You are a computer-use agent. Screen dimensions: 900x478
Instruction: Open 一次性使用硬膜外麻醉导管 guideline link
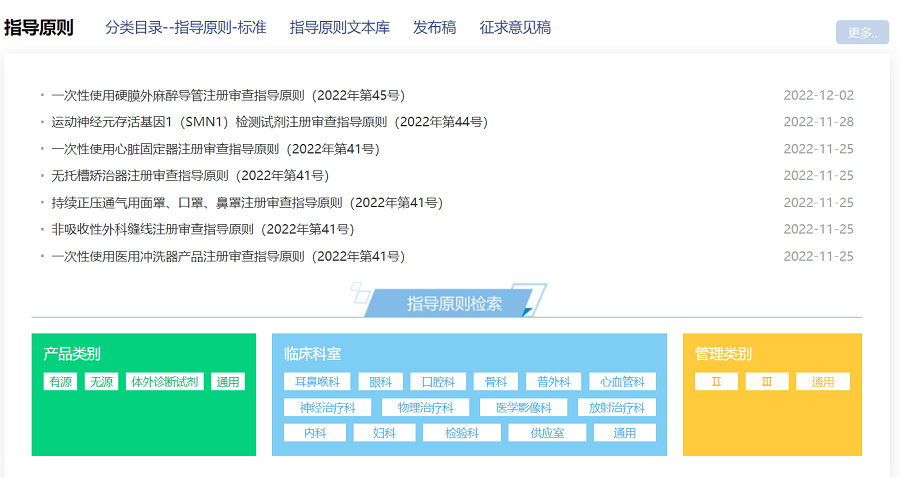(228, 96)
